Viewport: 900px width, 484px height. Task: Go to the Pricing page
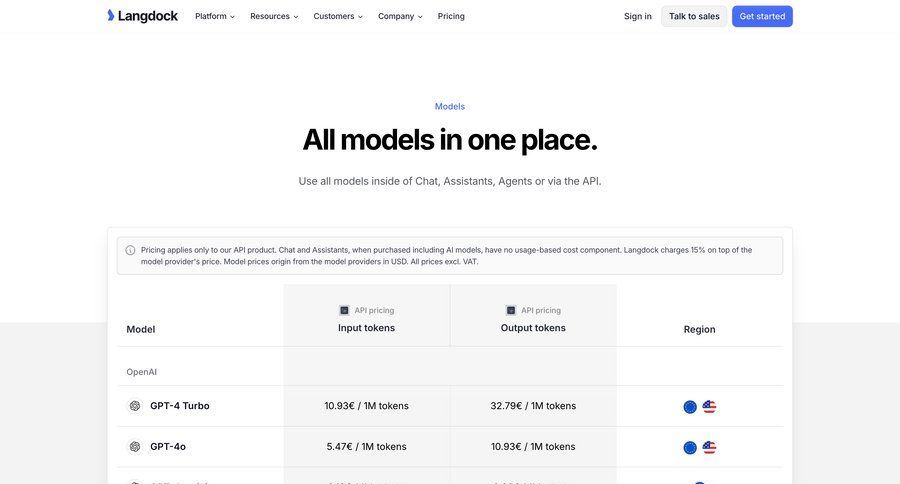click(451, 16)
